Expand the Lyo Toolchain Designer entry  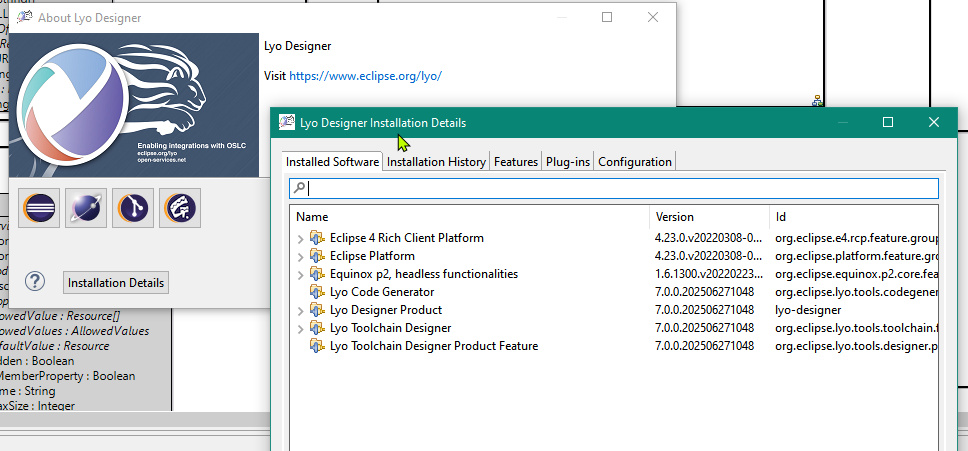(x=301, y=328)
